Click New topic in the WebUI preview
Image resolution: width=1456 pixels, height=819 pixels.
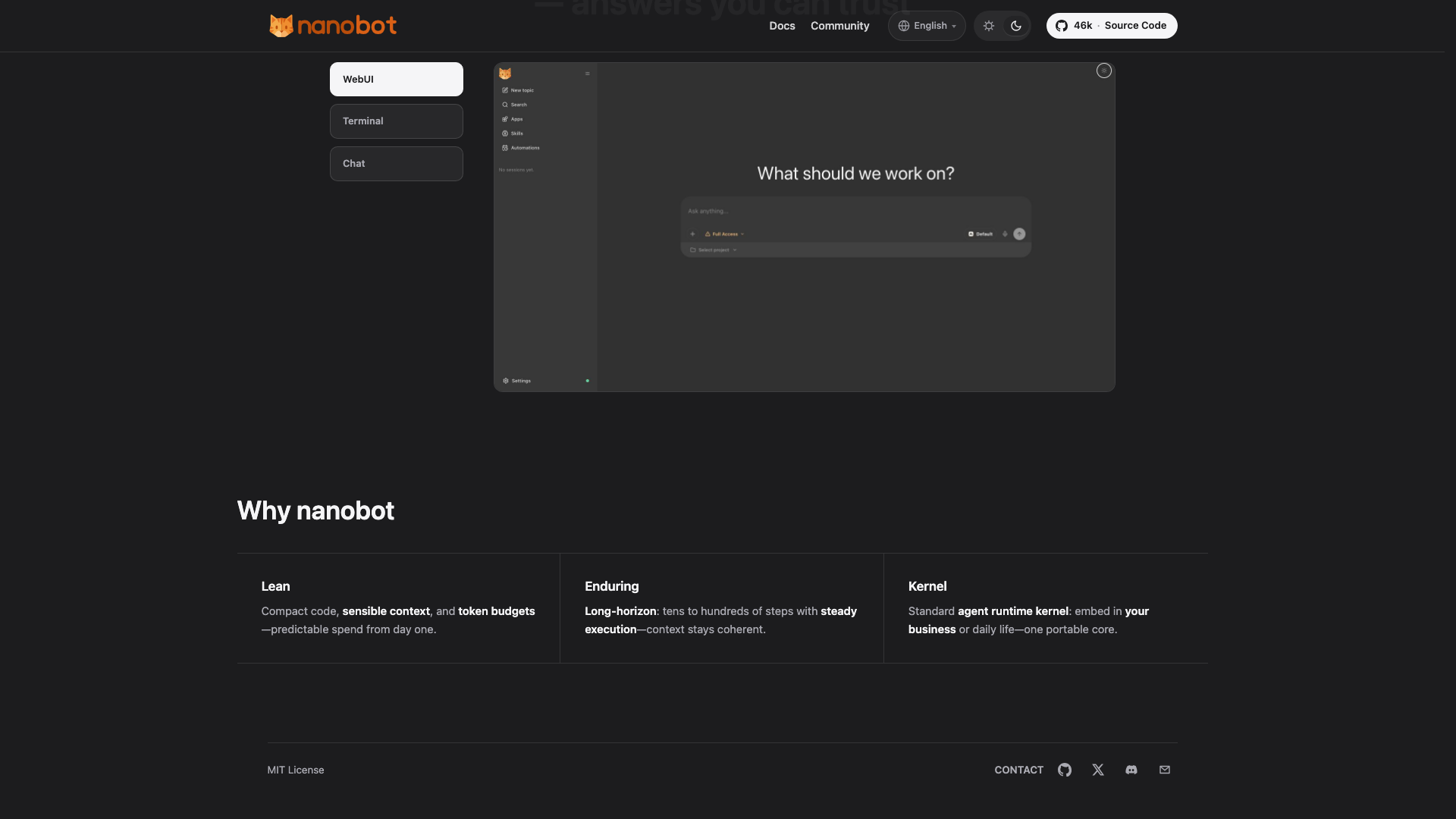tap(518, 90)
